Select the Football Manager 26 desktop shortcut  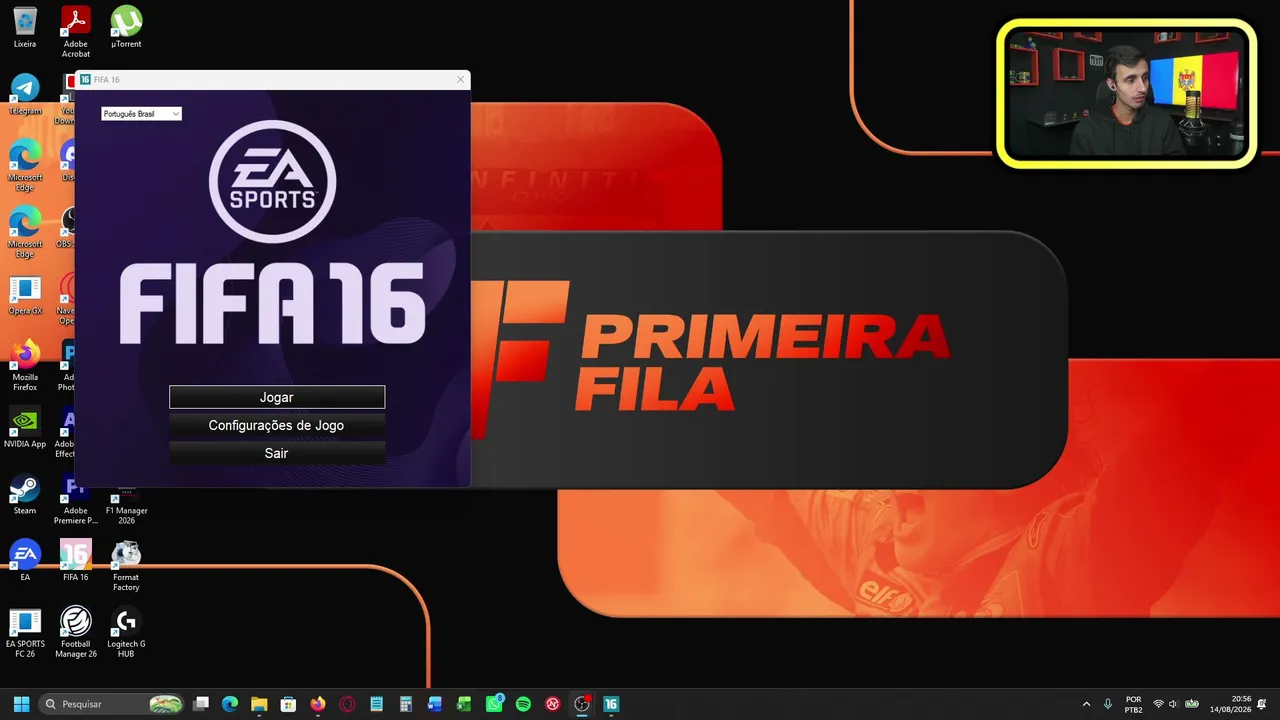coord(76,633)
